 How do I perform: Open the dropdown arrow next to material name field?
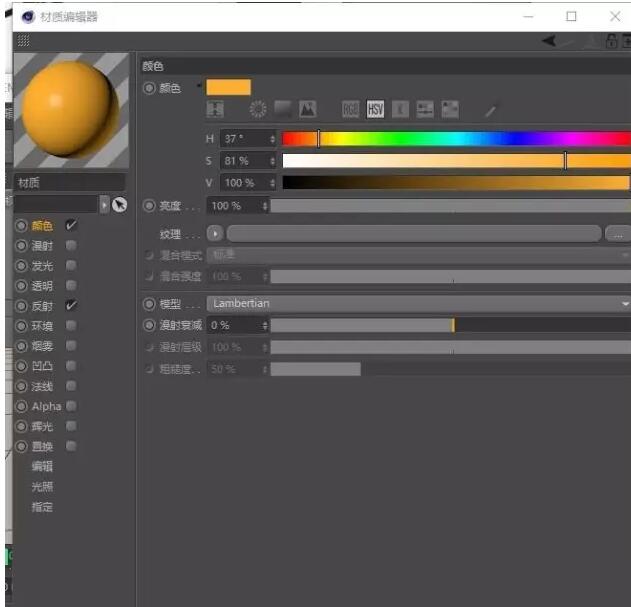pyautogui.click(x=104, y=204)
